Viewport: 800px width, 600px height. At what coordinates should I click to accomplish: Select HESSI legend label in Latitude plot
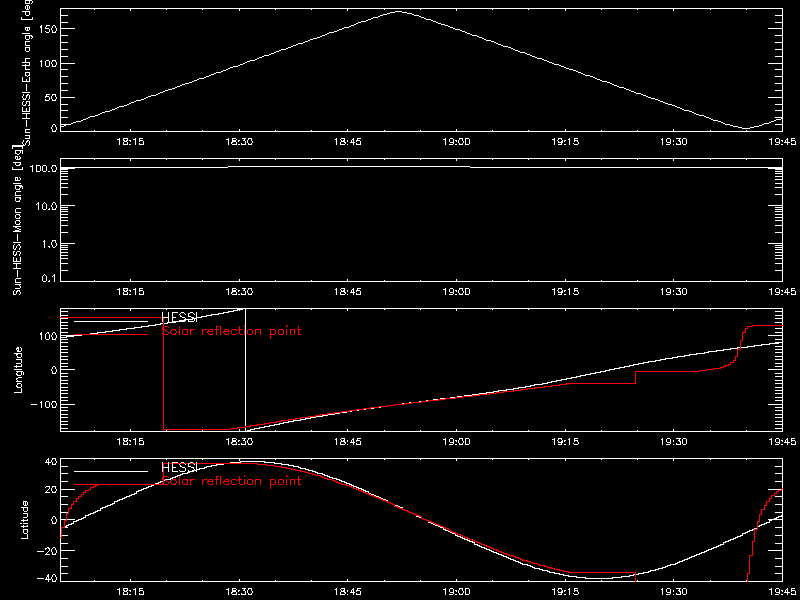point(179,467)
